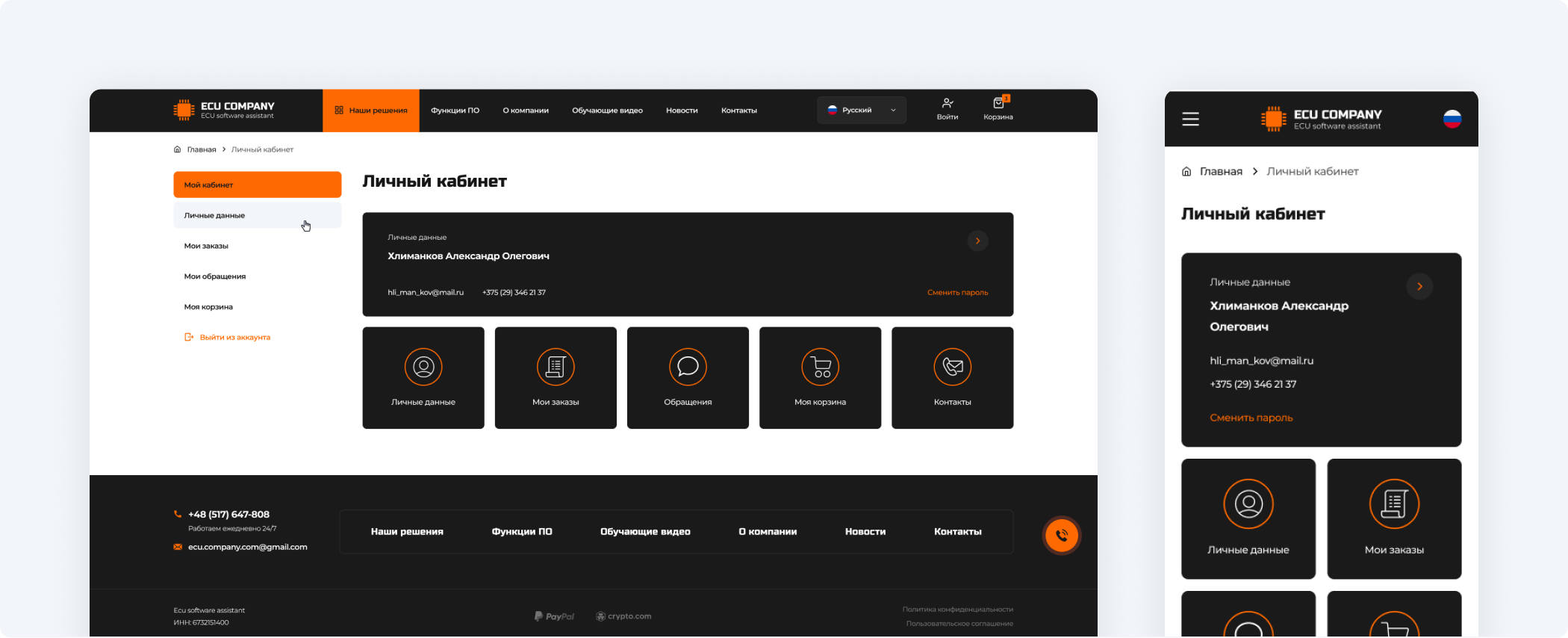The width and height of the screenshot is (1568, 638).
Task: Click the email hli_man_kov@mail.ru in mobile card
Action: pos(1262,361)
